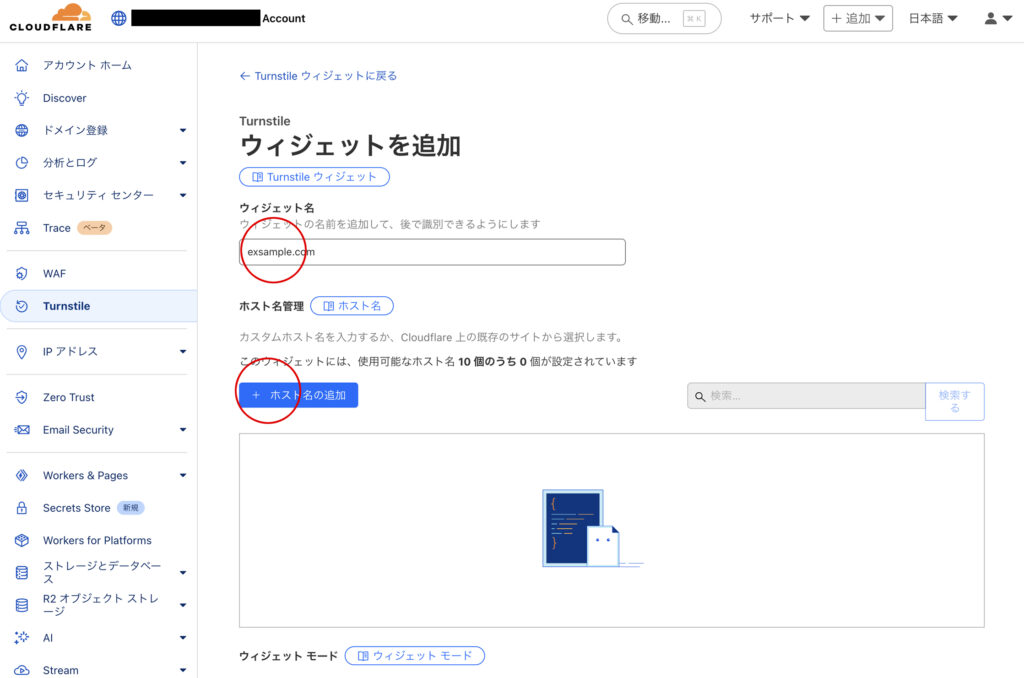Click the 新規 badge next to Secrets Store

131,508
